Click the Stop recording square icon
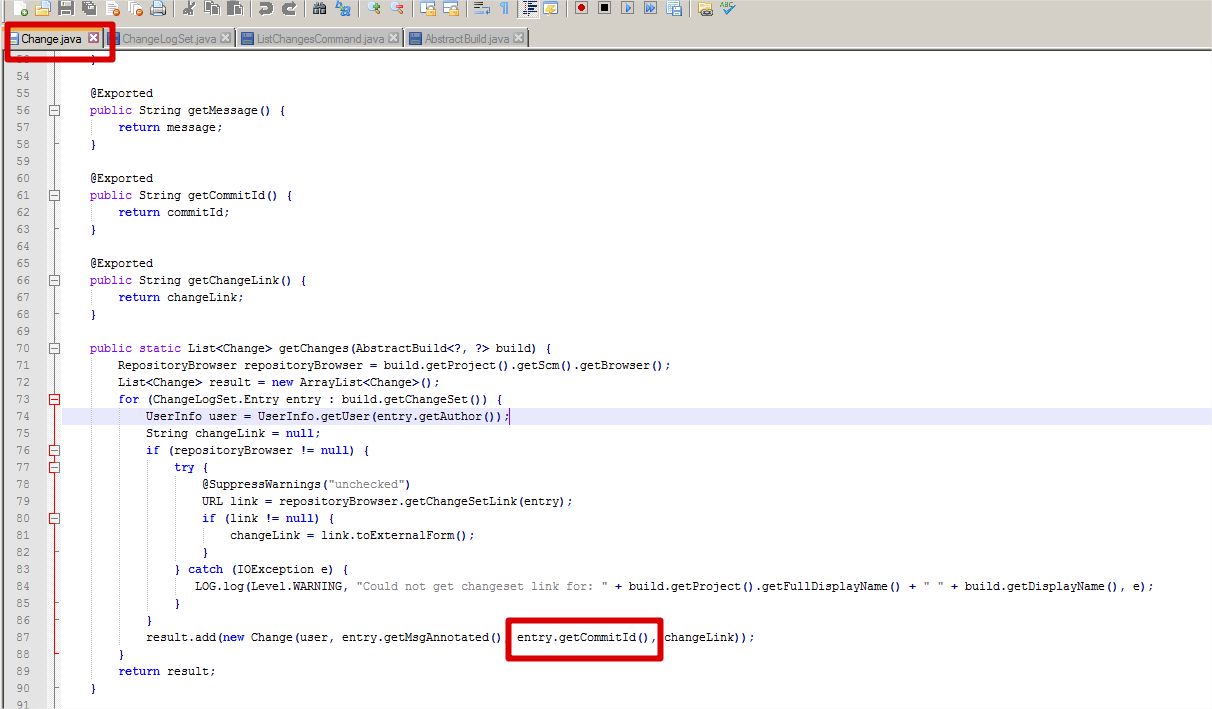This screenshot has width=1212, height=709. (x=604, y=9)
